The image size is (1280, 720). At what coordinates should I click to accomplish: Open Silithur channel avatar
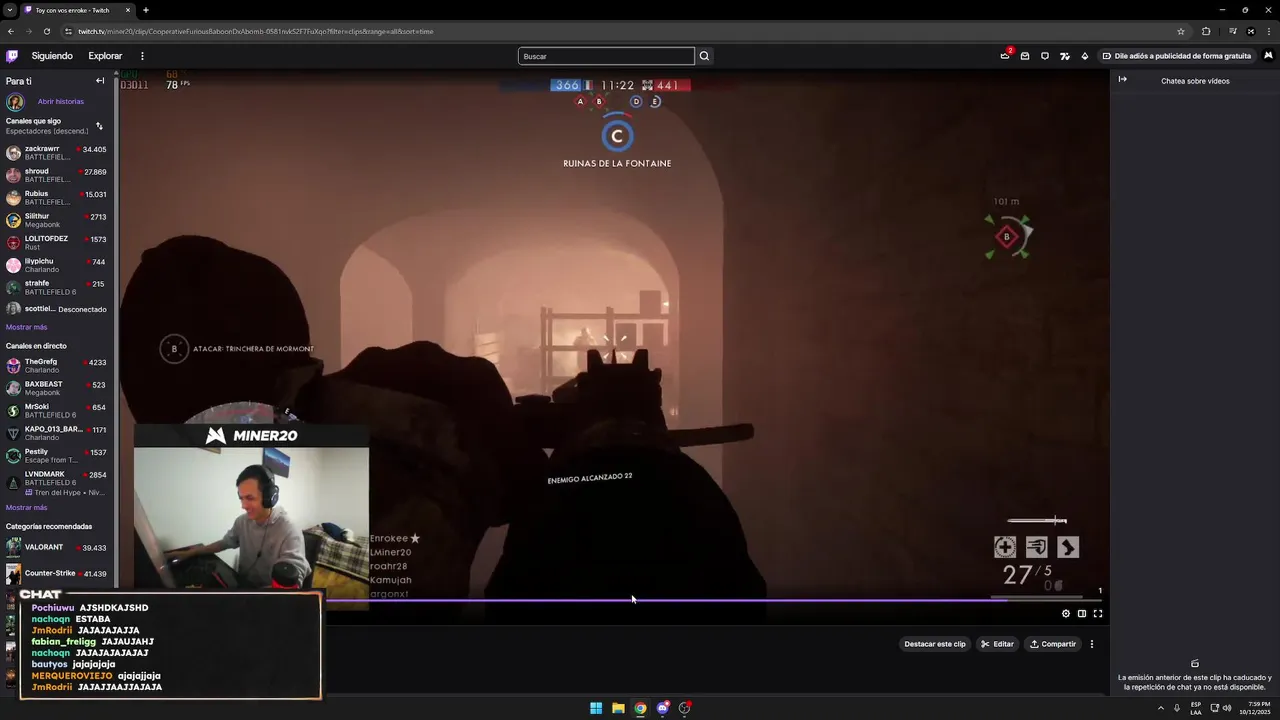tap(13, 220)
